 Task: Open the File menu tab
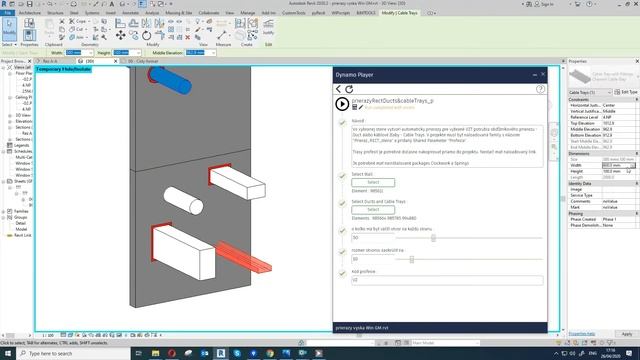point(7,13)
